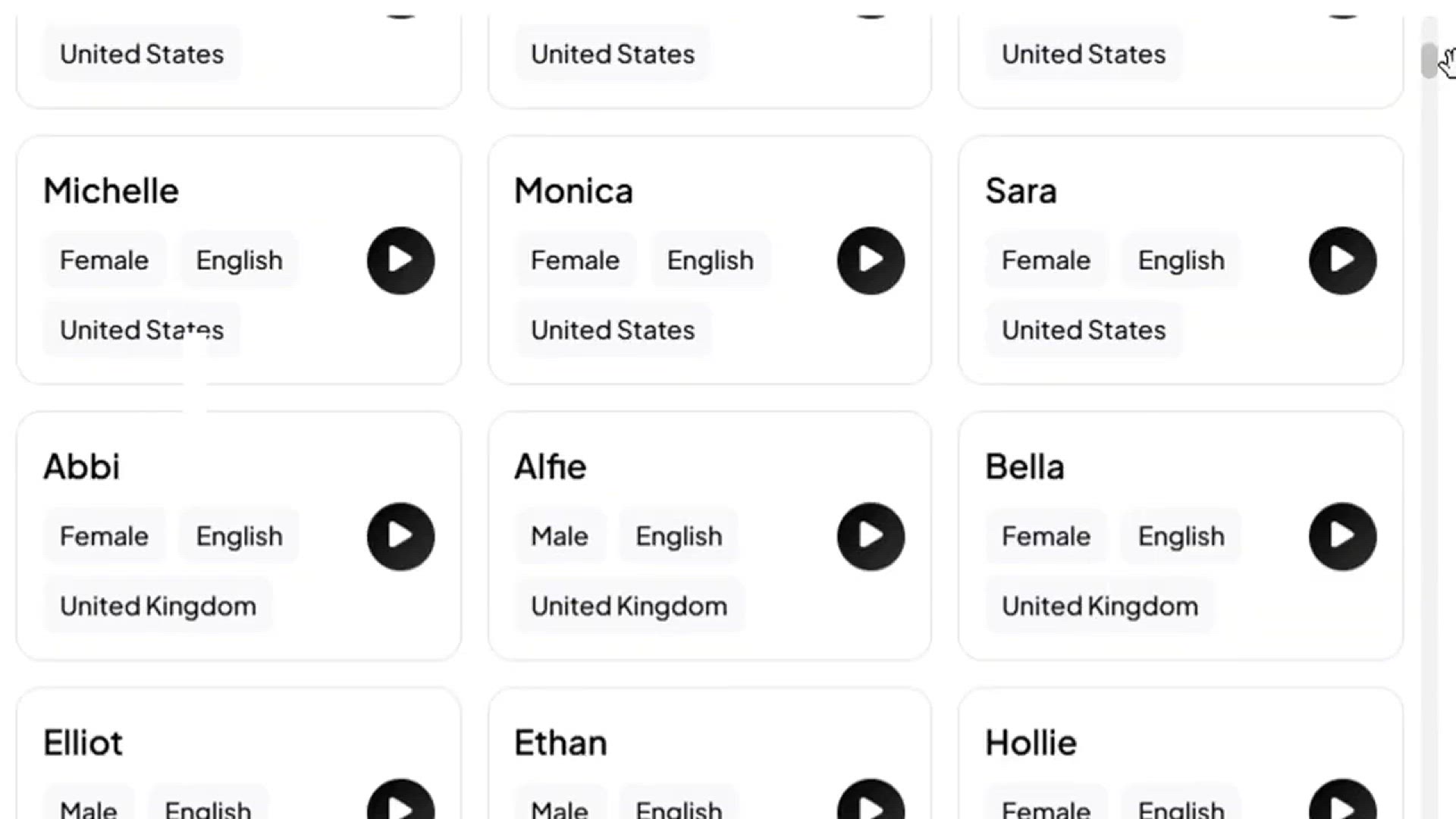The width and height of the screenshot is (1456, 819).
Task: Click the Male tag on Alfie's card
Action: (560, 536)
